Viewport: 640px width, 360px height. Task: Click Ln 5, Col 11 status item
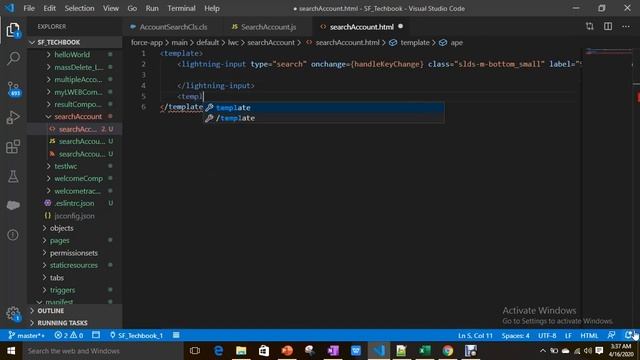tap(475, 336)
